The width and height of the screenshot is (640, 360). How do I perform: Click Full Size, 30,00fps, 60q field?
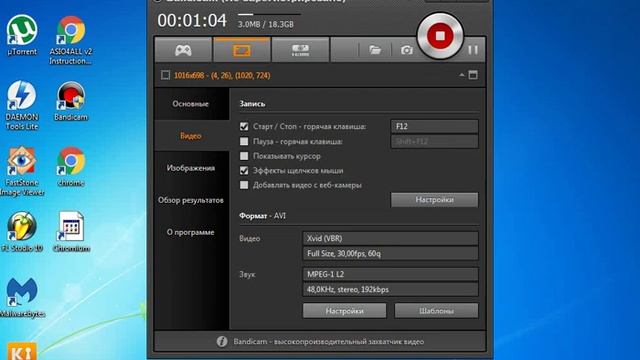(x=390, y=253)
